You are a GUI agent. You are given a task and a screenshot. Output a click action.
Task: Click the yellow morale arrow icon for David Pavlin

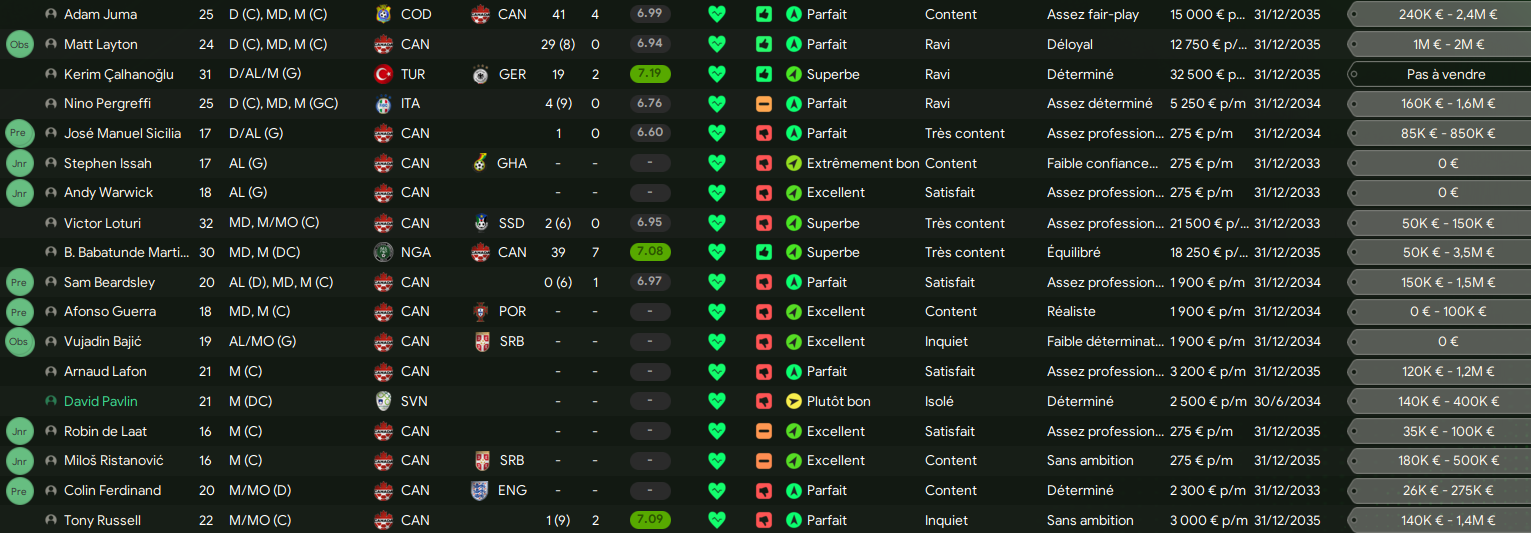pos(794,402)
